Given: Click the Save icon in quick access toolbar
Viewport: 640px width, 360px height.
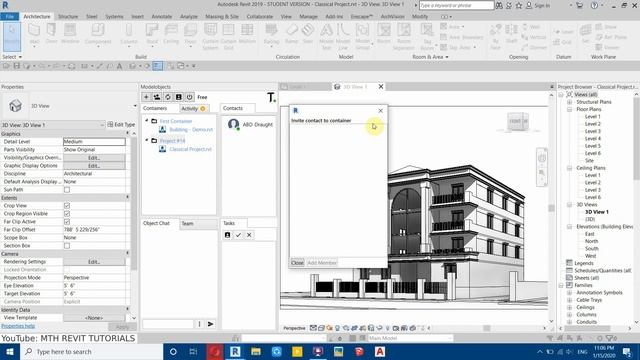Looking at the screenshot, I should click(17, 66).
